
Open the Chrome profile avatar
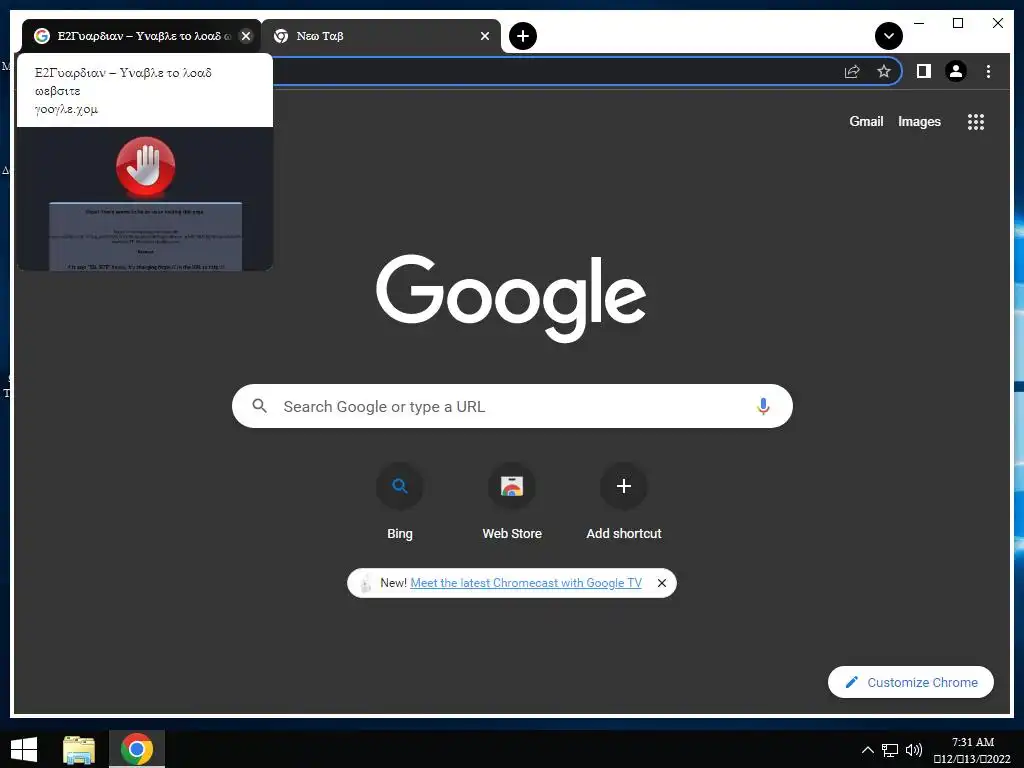pyautogui.click(x=955, y=71)
